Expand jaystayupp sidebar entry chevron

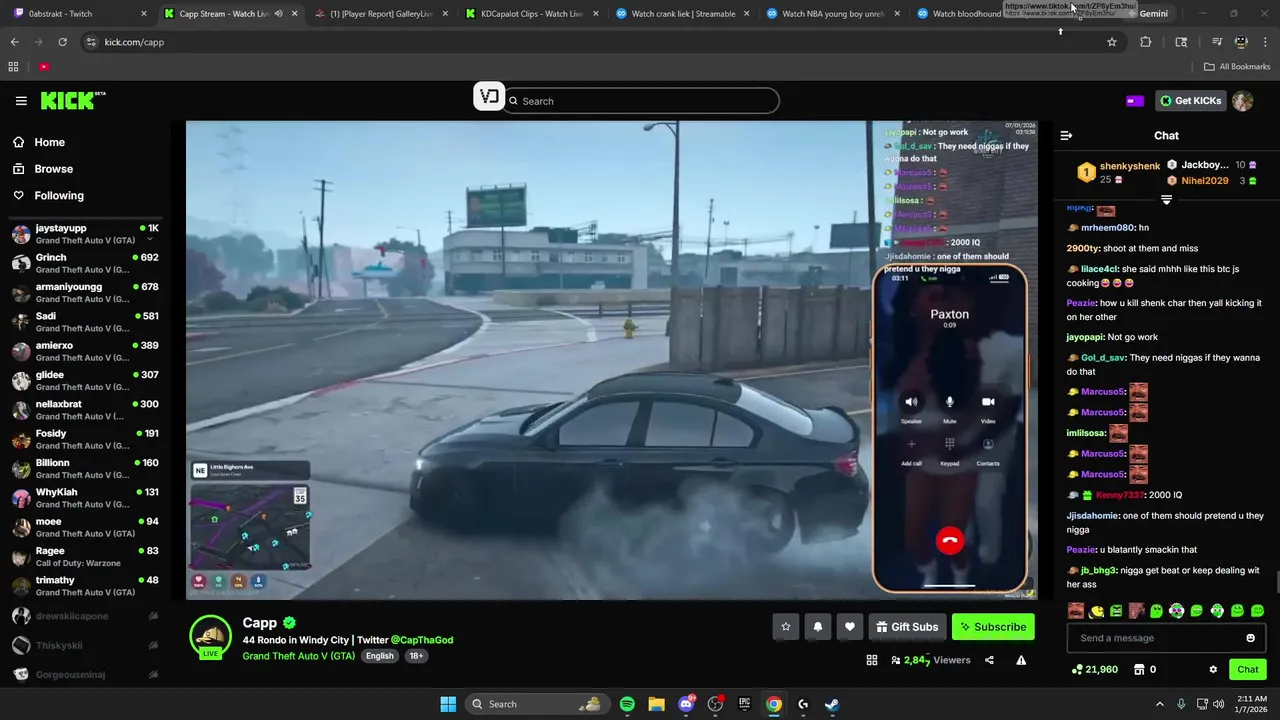(x=150, y=240)
